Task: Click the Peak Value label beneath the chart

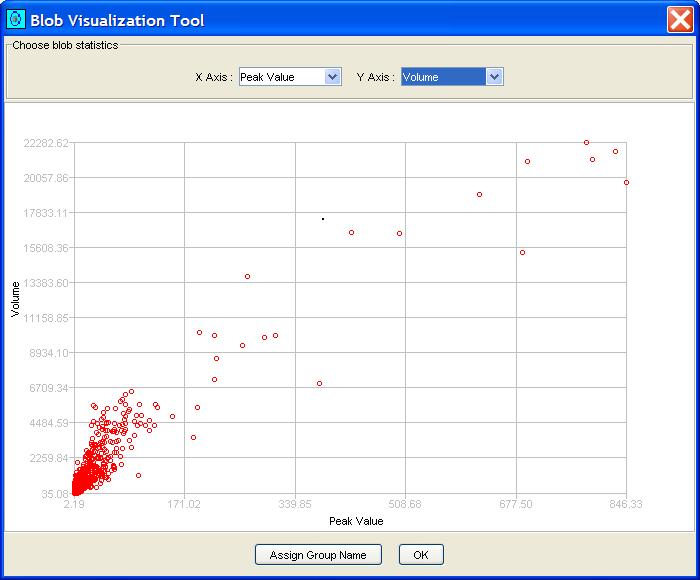Action: (356, 521)
